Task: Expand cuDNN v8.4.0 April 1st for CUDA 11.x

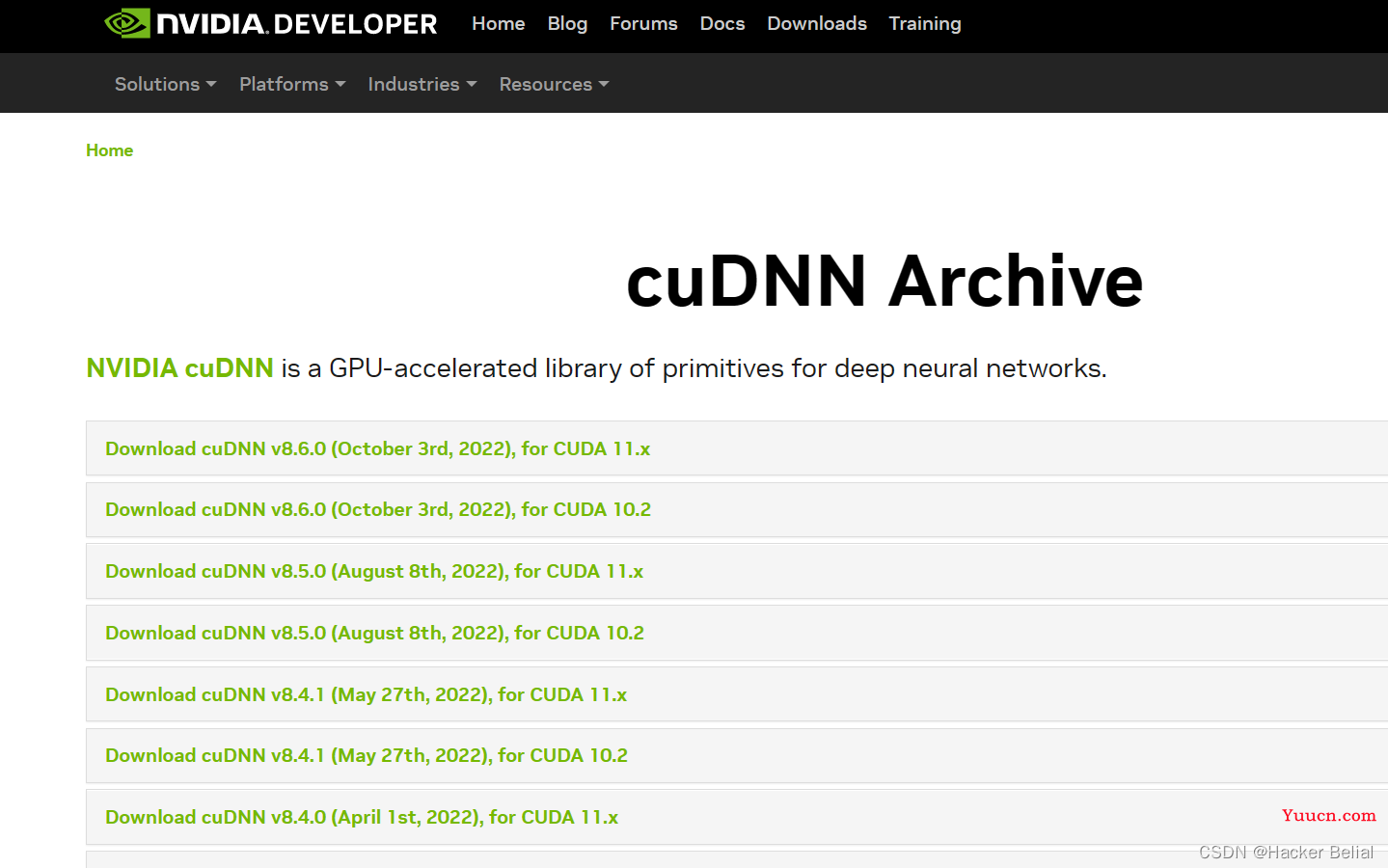Action: [737, 817]
